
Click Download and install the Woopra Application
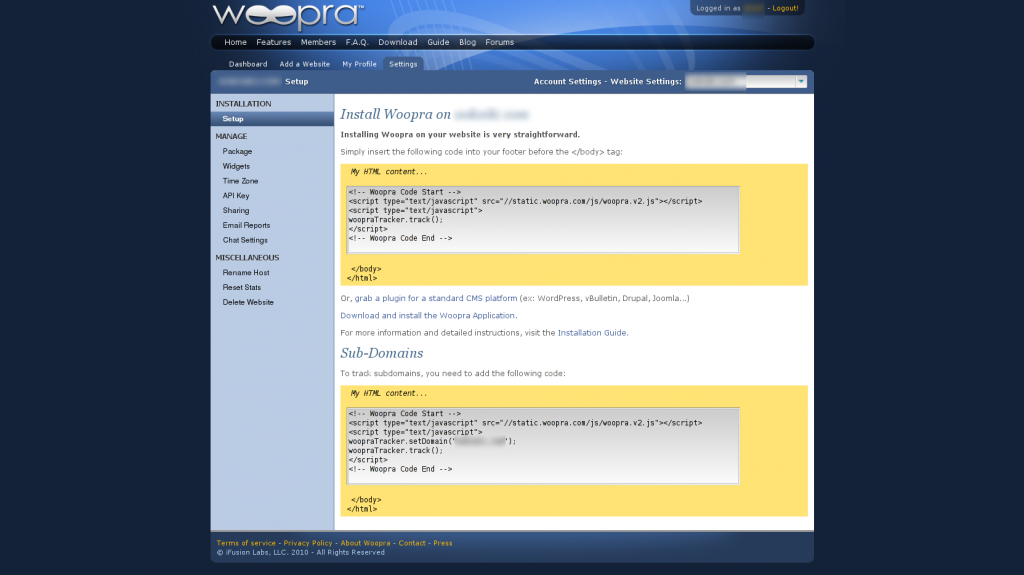pos(428,316)
